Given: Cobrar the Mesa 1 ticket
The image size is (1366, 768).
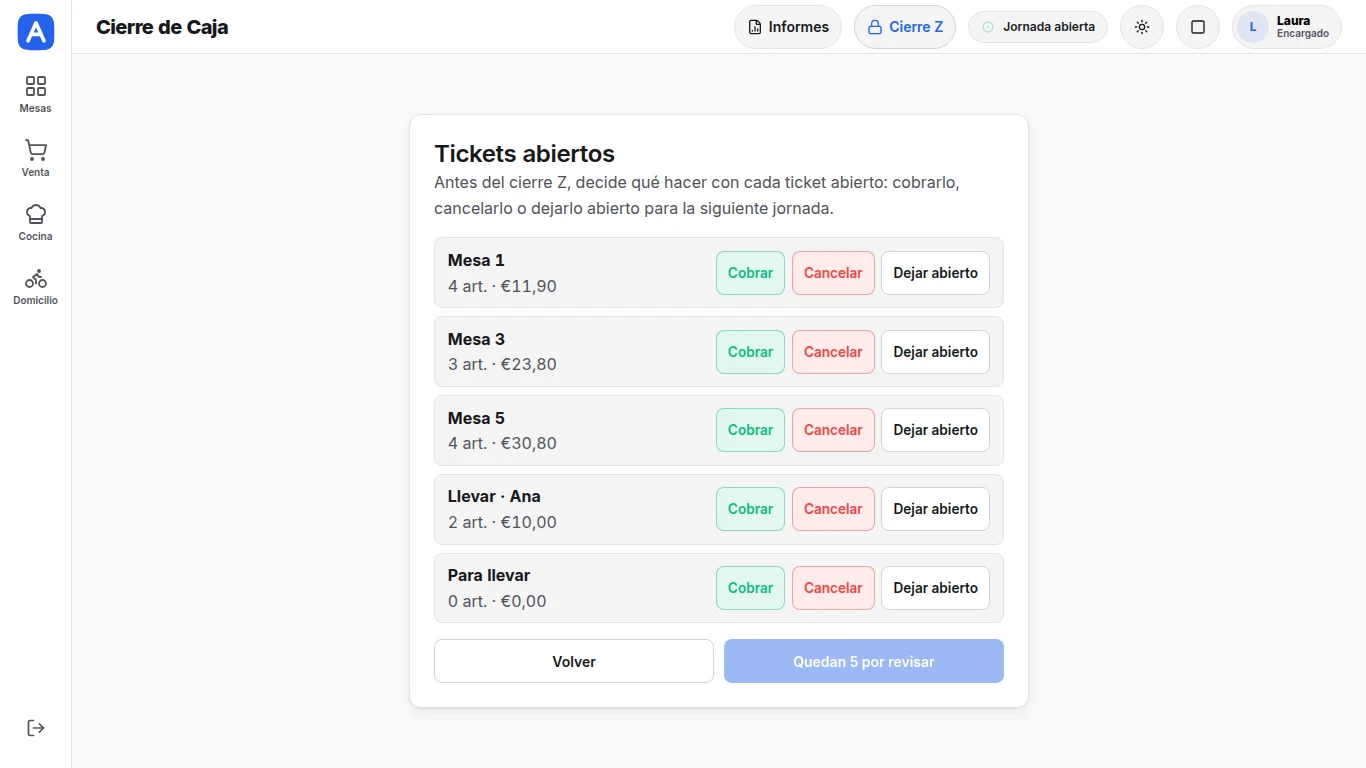Looking at the screenshot, I should 750,273.
